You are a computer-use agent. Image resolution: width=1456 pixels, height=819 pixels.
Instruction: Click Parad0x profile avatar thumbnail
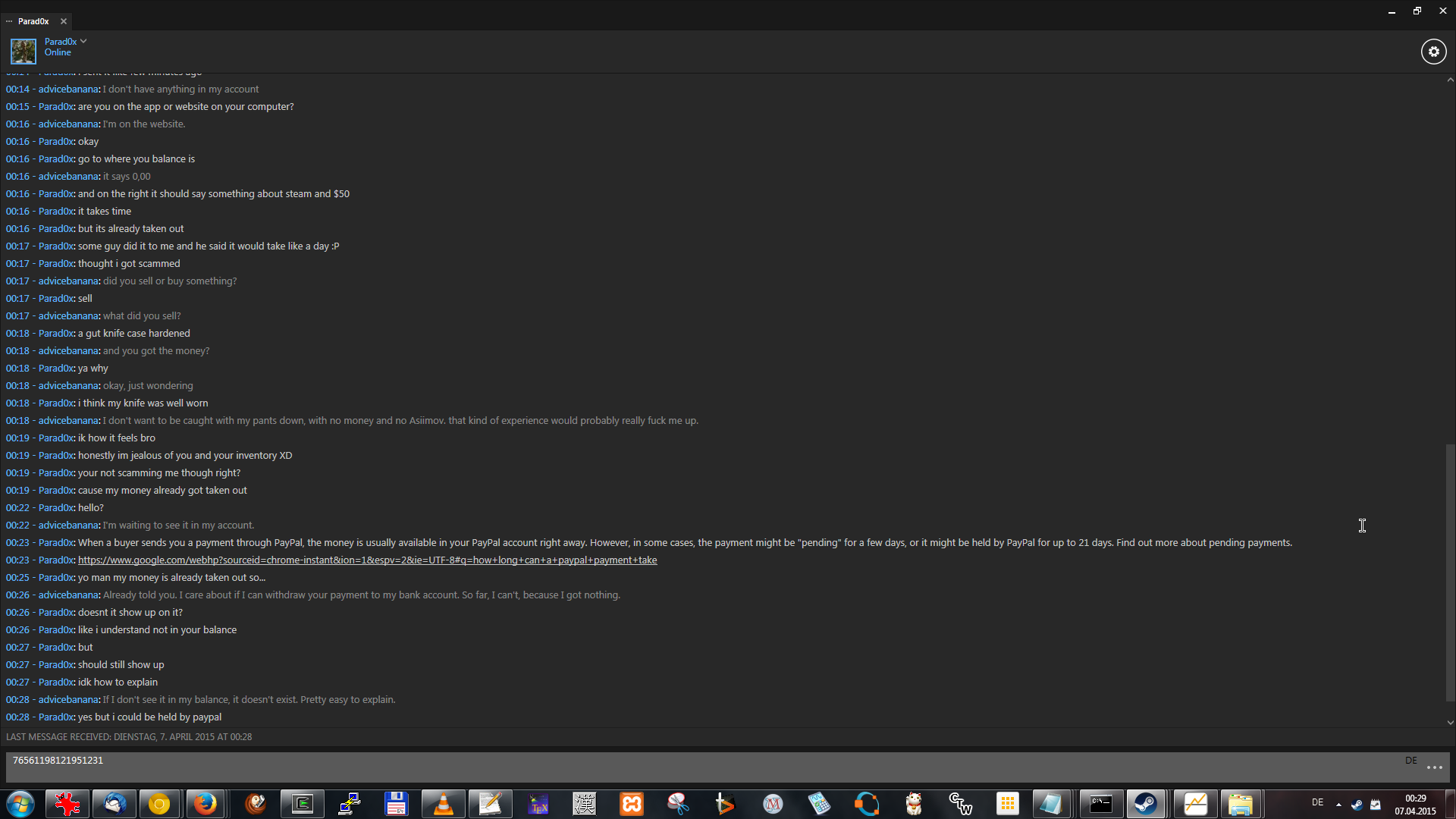click(23, 51)
